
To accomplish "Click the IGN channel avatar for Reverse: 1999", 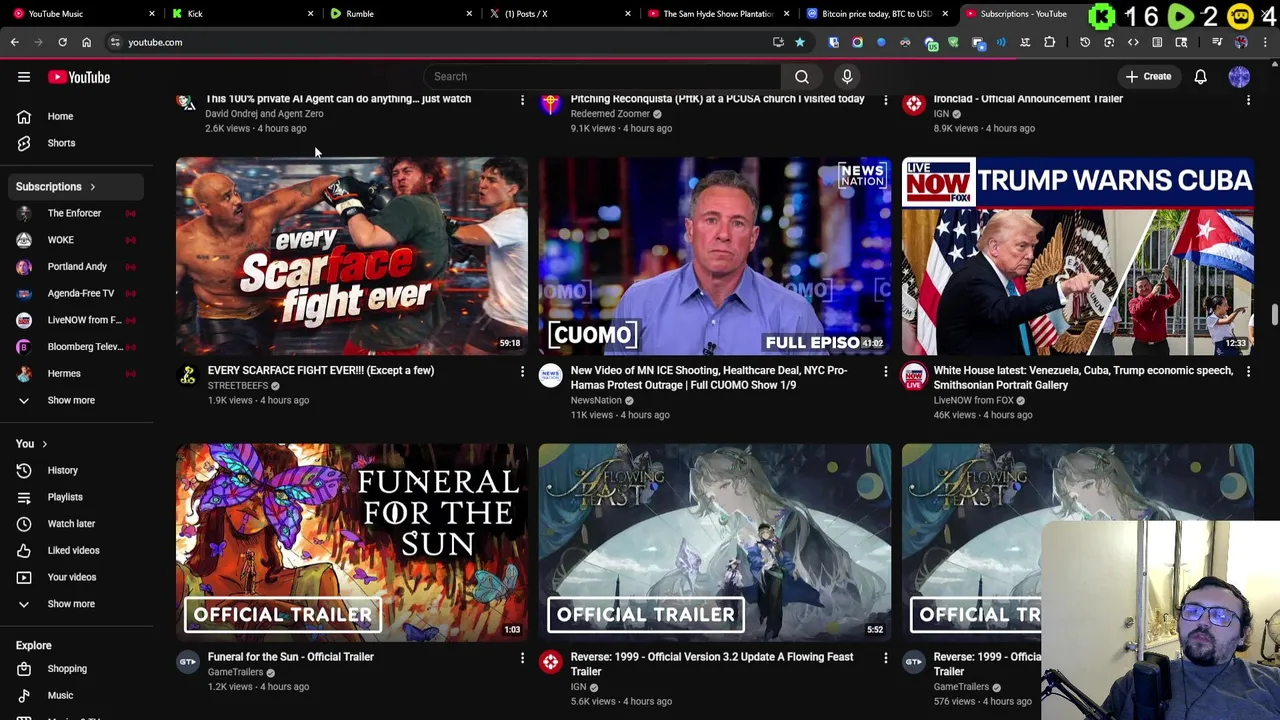I will tap(551, 662).
